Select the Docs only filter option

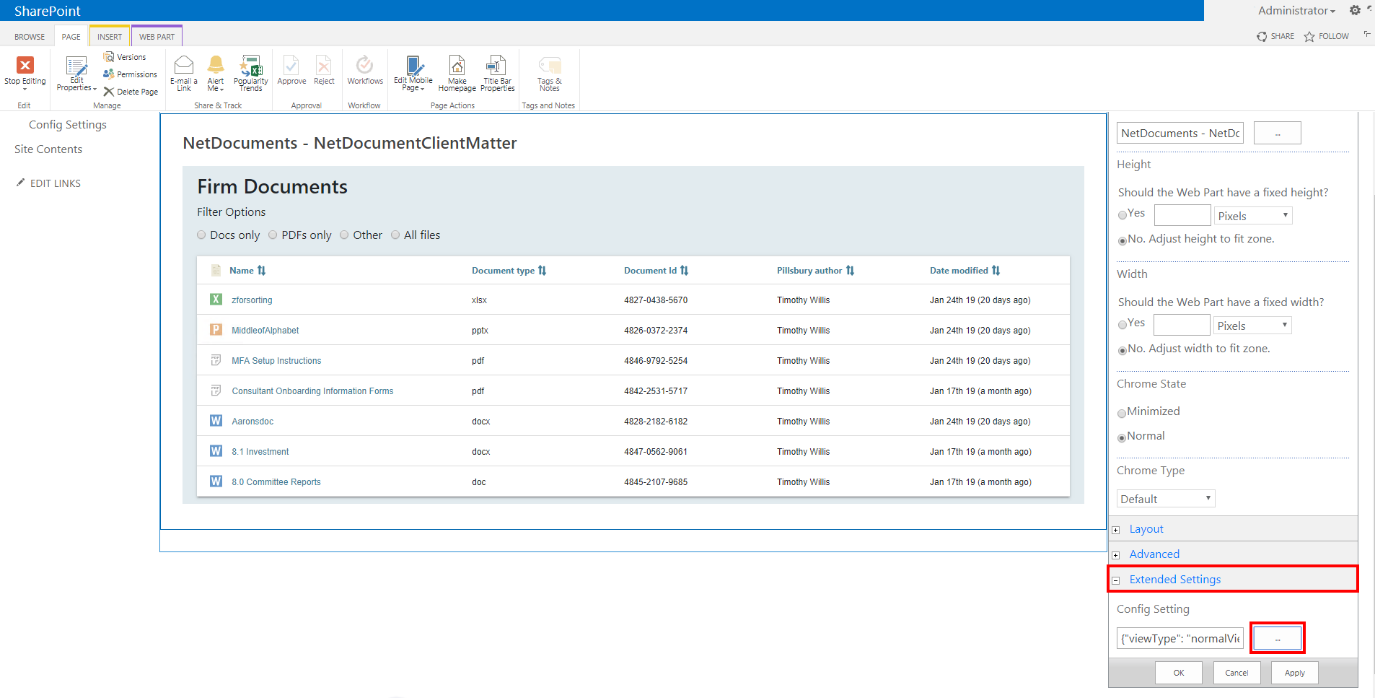click(201, 235)
